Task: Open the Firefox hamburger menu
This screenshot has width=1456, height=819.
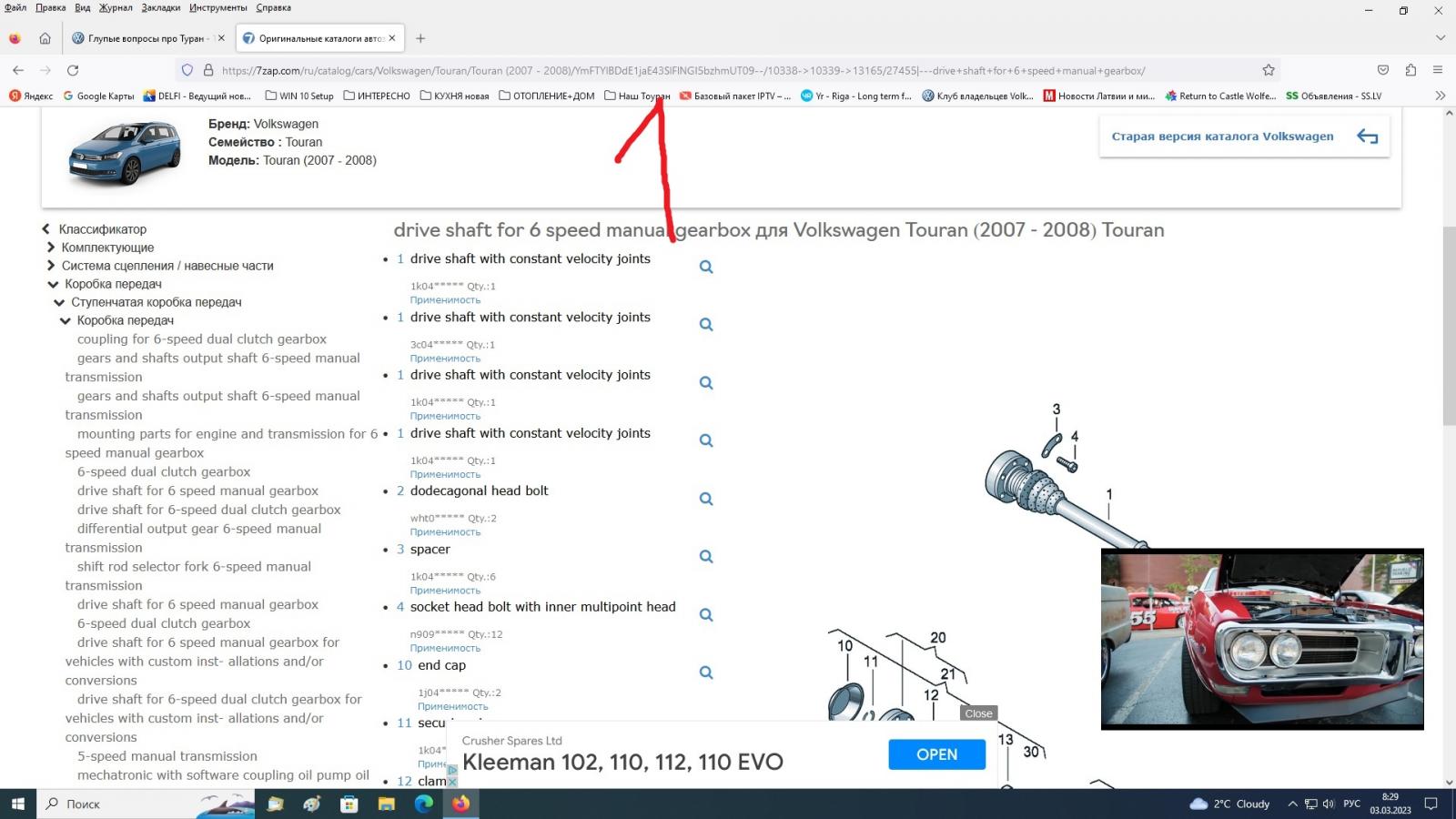Action: 1438,70
